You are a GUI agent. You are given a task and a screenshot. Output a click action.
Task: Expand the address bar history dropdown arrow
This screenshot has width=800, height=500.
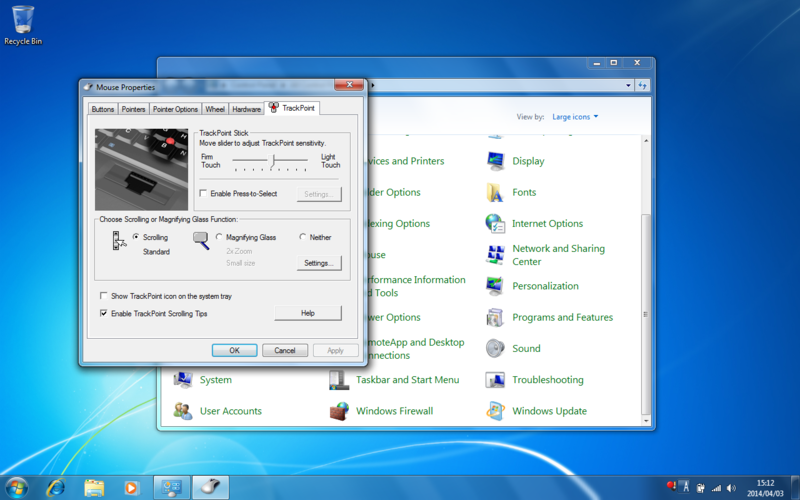pos(628,86)
